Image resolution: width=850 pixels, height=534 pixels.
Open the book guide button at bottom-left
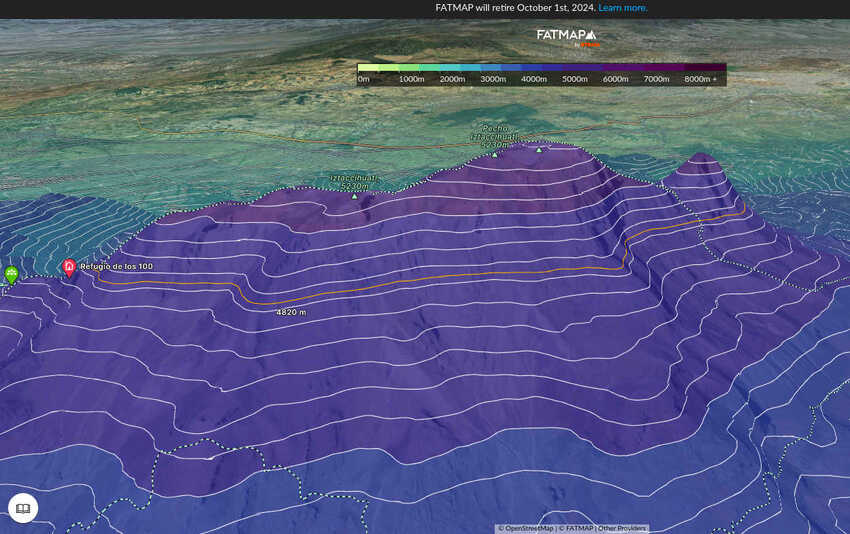pos(23,508)
